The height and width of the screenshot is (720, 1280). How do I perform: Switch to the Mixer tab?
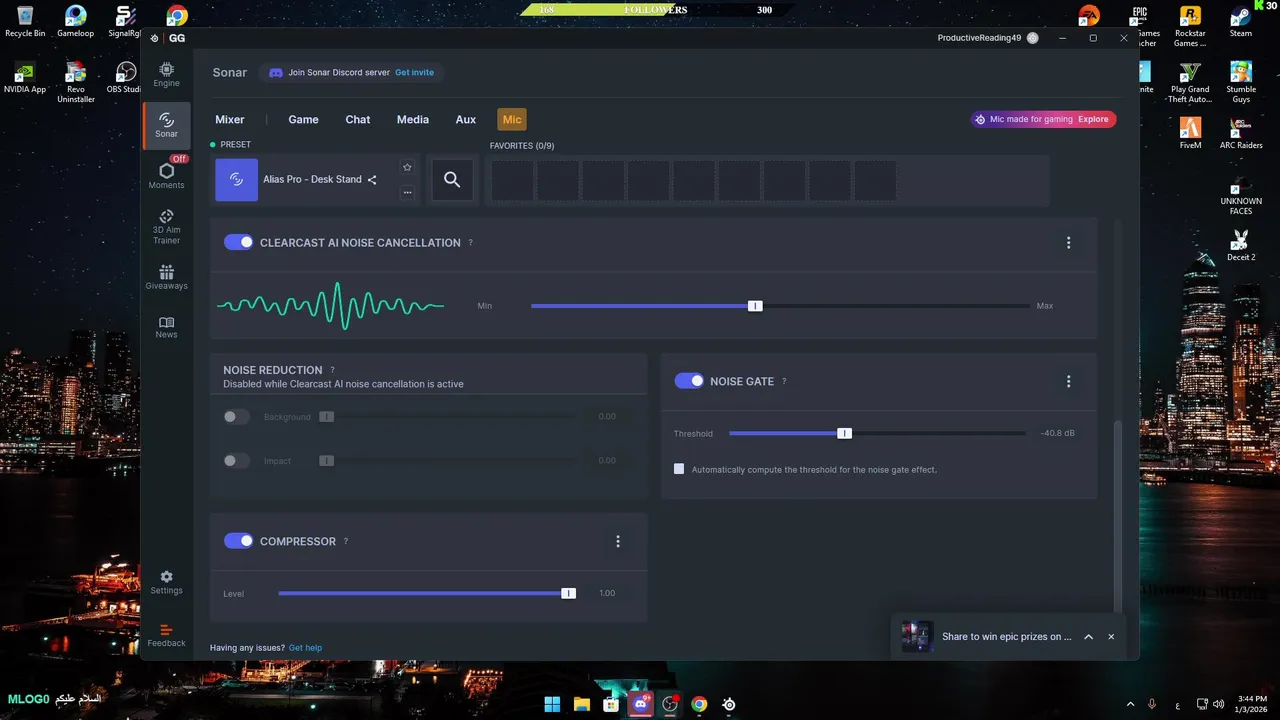click(230, 119)
